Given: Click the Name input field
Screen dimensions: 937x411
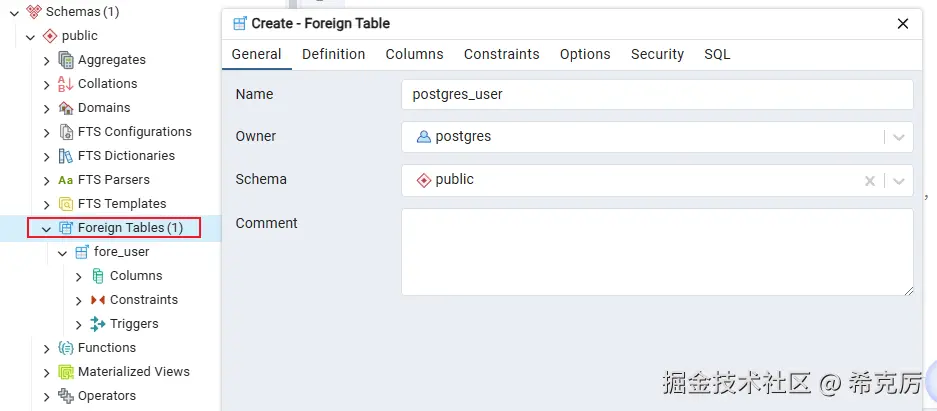Looking at the screenshot, I should coord(657,94).
